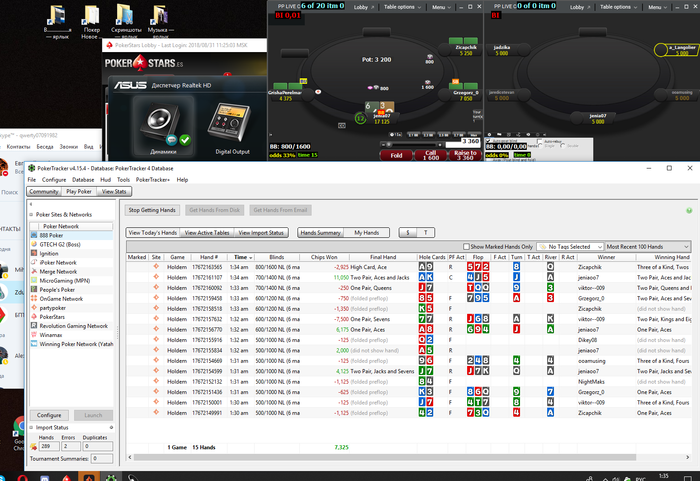This screenshot has width=700, height=481.
Task: Click Call 1 600 button
Action: [x=430, y=155]
